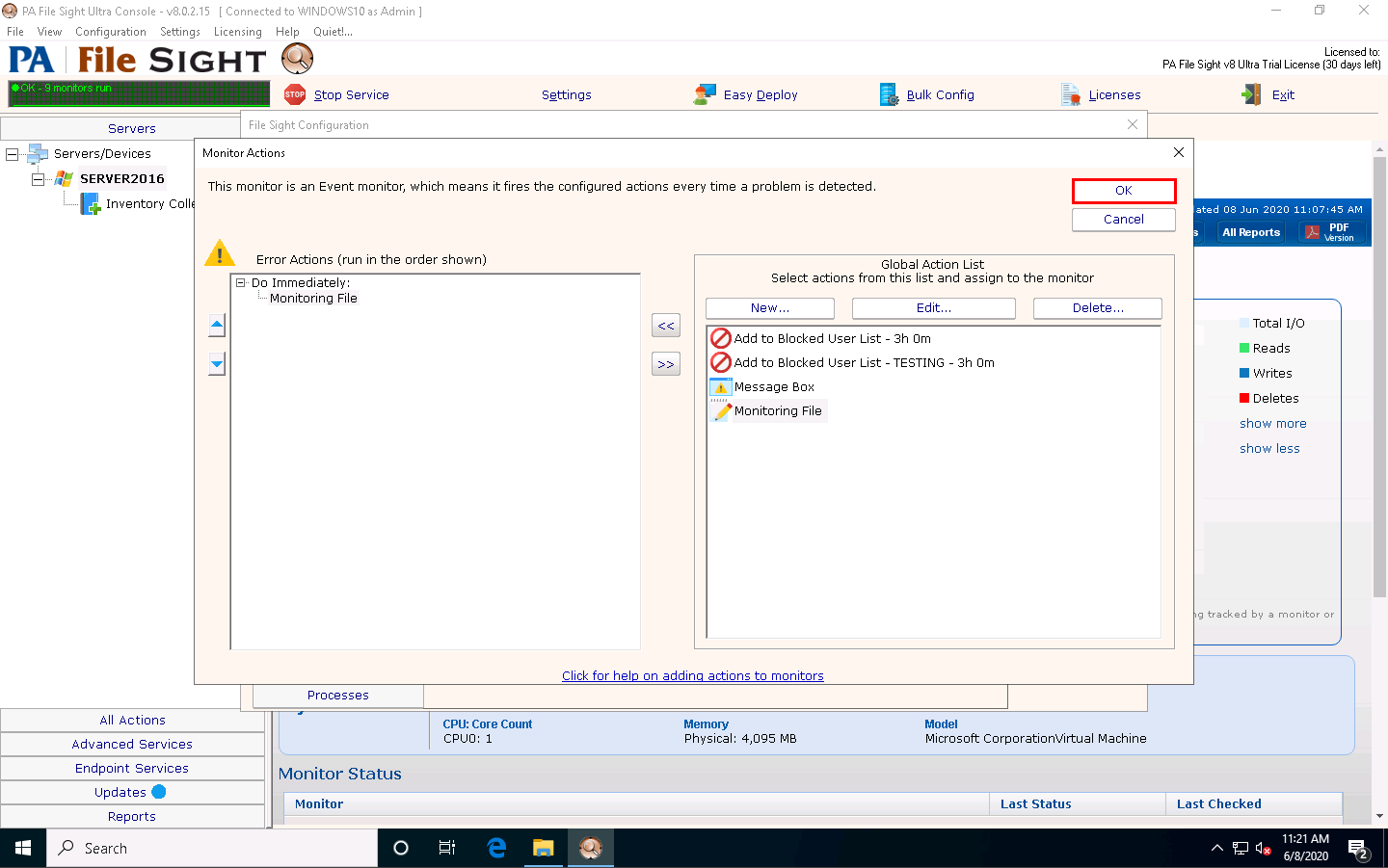Click Edit... for selected global action

(x=934, y=308)
